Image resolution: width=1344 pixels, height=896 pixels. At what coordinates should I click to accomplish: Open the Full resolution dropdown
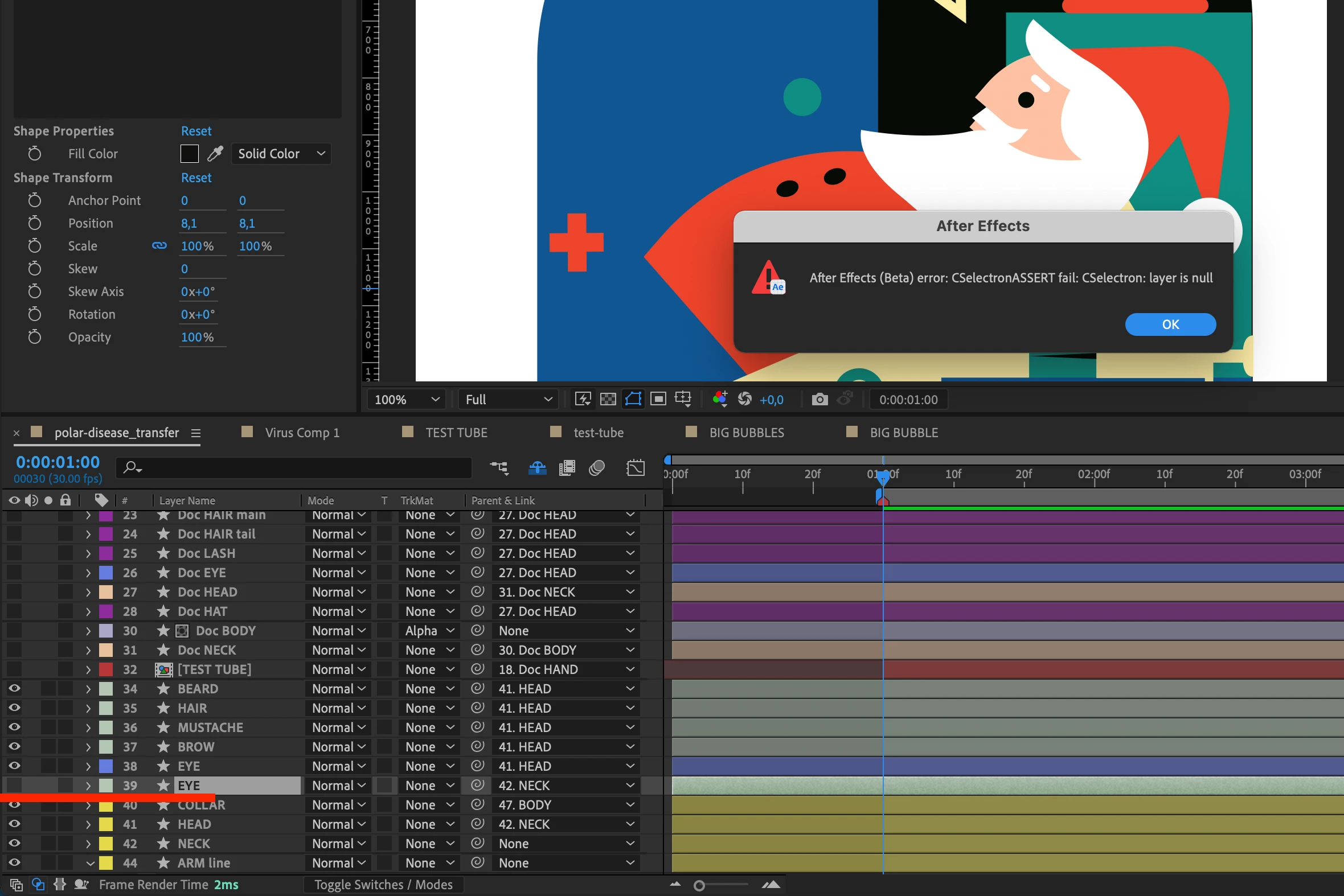(x=508, y=400)
